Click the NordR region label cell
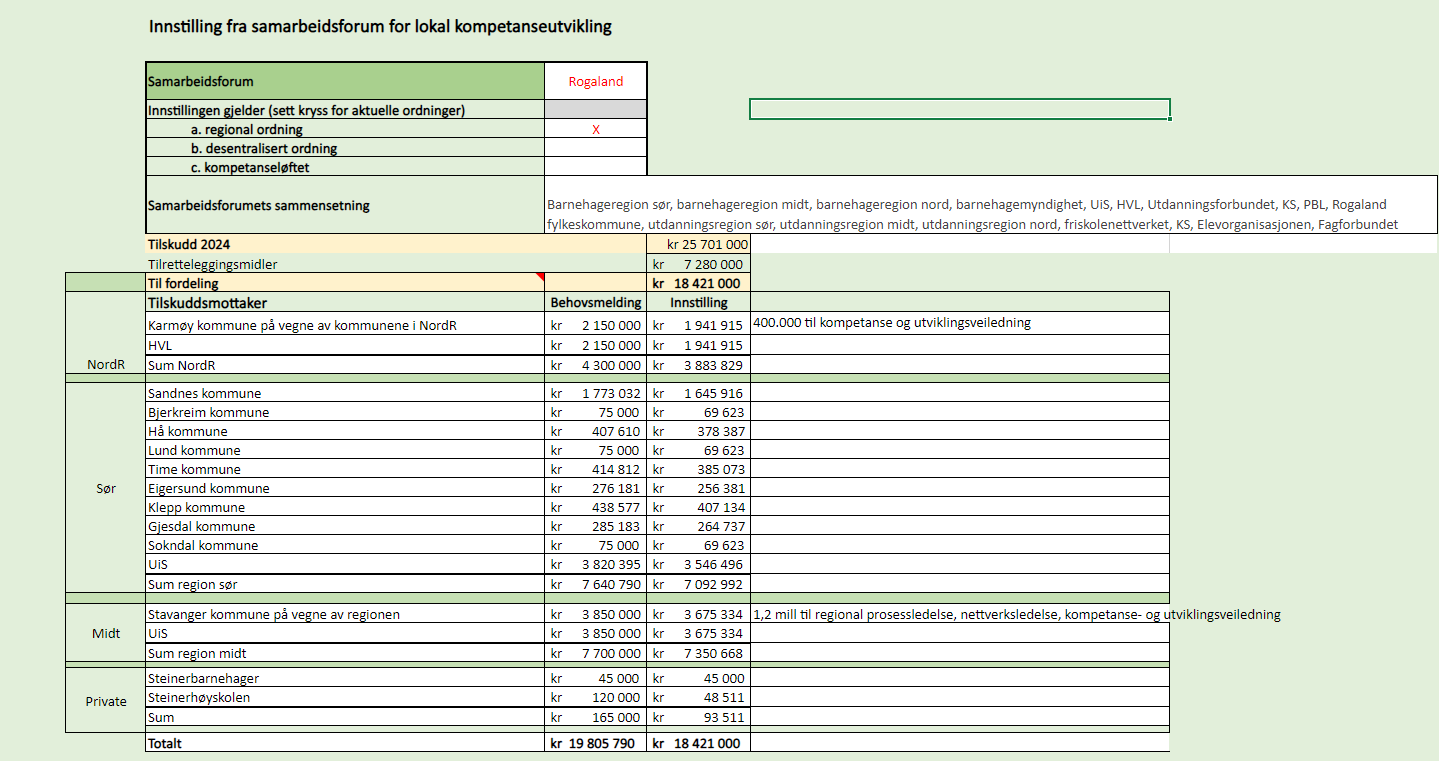Image resolution: width=1439 pixels, height=761 pixels. (105, 365)
